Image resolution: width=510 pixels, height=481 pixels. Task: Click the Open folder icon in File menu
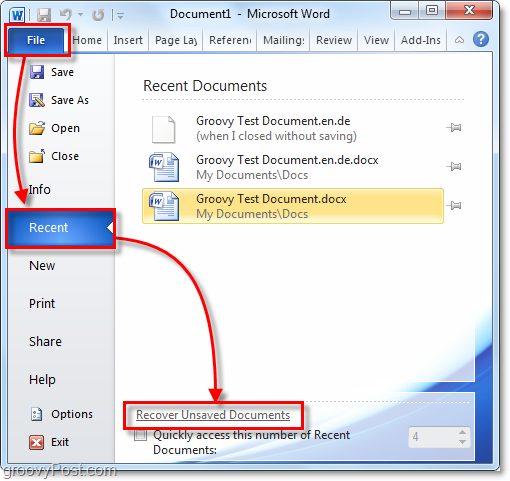37,128
